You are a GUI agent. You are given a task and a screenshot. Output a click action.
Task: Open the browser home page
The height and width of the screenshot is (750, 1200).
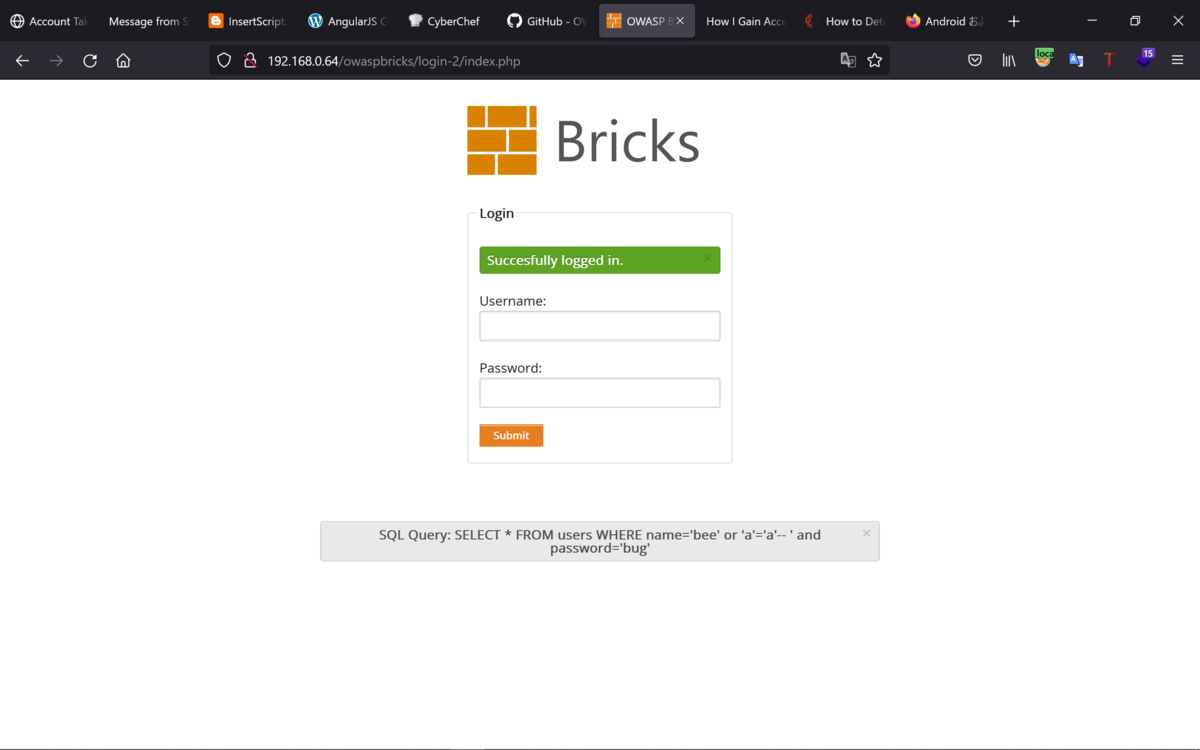123,61
